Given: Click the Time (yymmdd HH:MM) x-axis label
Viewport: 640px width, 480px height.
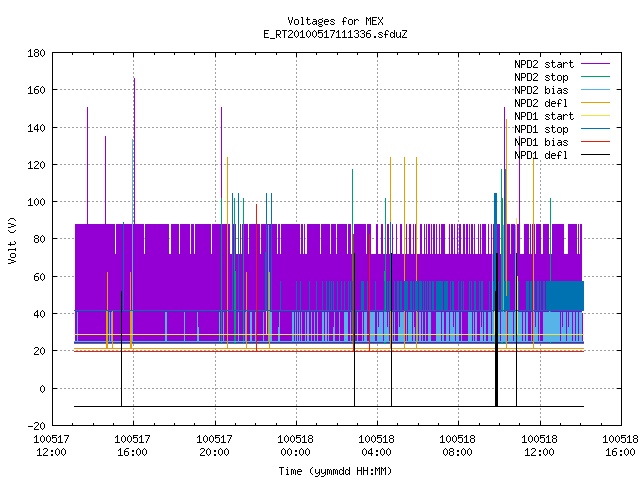Looking at the screenshot, I should click(x=335, y=471).
